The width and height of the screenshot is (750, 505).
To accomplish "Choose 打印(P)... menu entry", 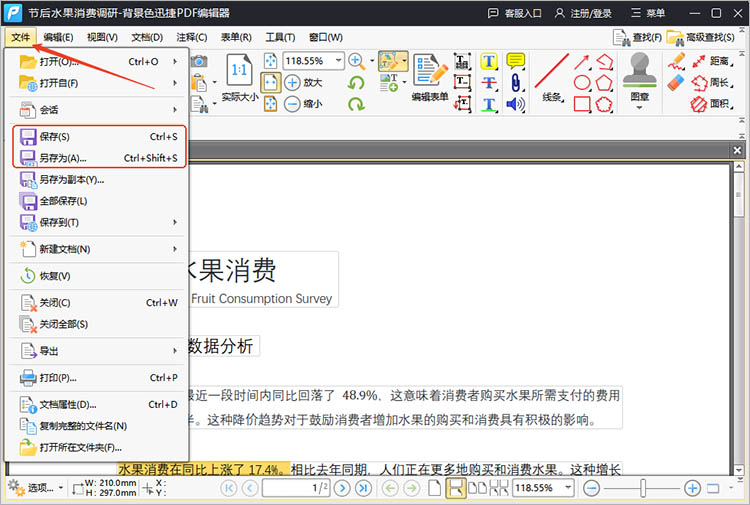I will 98,378.
